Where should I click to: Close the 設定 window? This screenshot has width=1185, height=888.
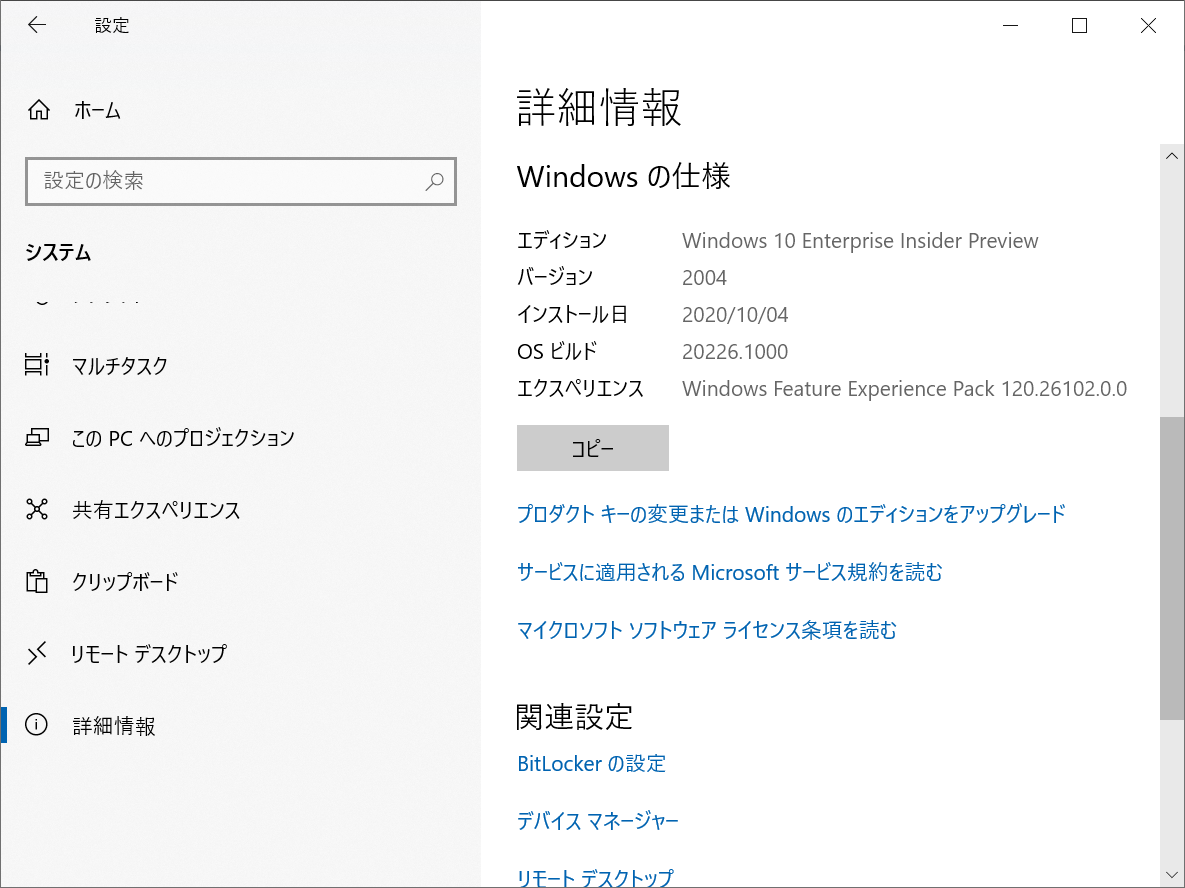pyautogui.click(x=1148, y=26)
